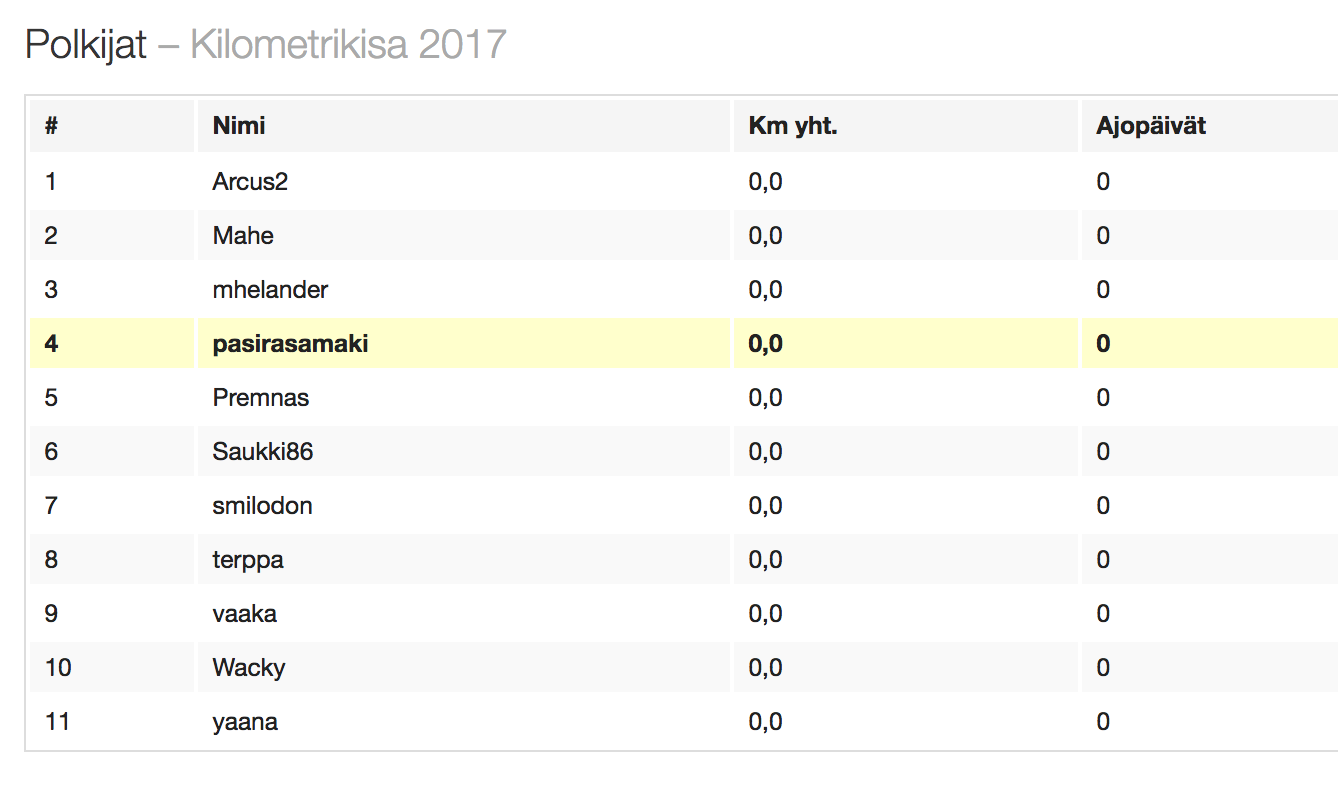Click the Polkijat page heading
Image resolution: width=1338 pixels, height=786 pixels.
click(x=86, y=45)
